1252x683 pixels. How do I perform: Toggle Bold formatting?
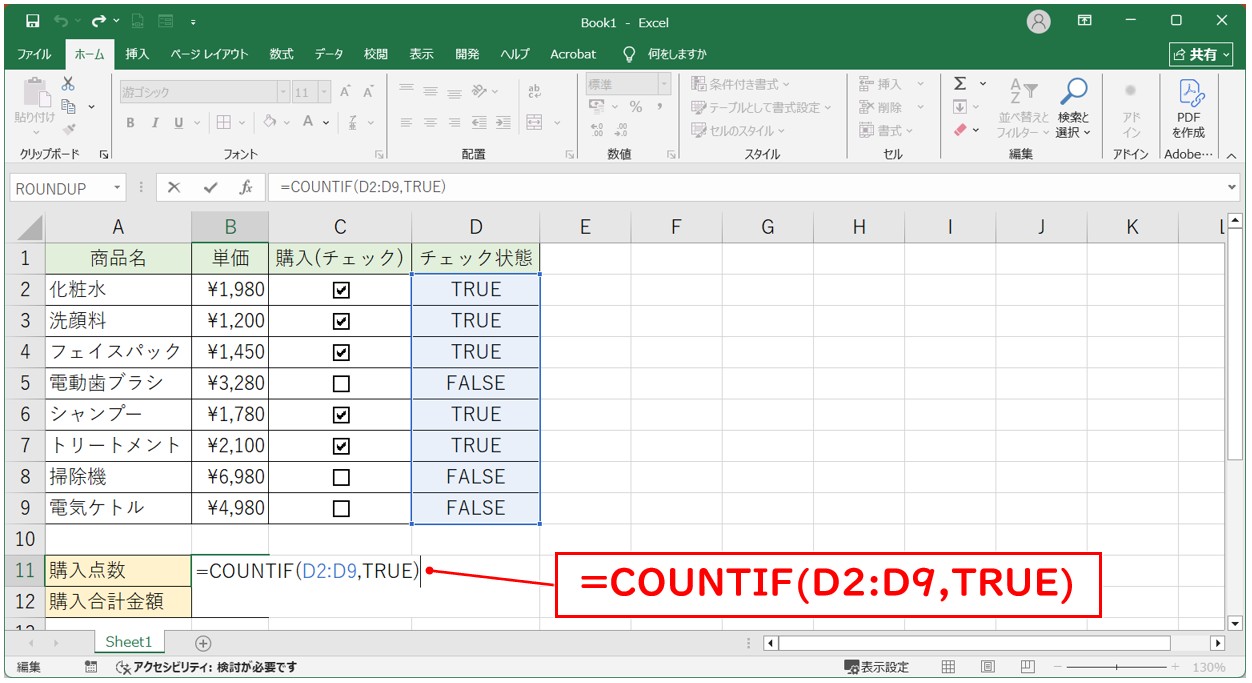130,123
